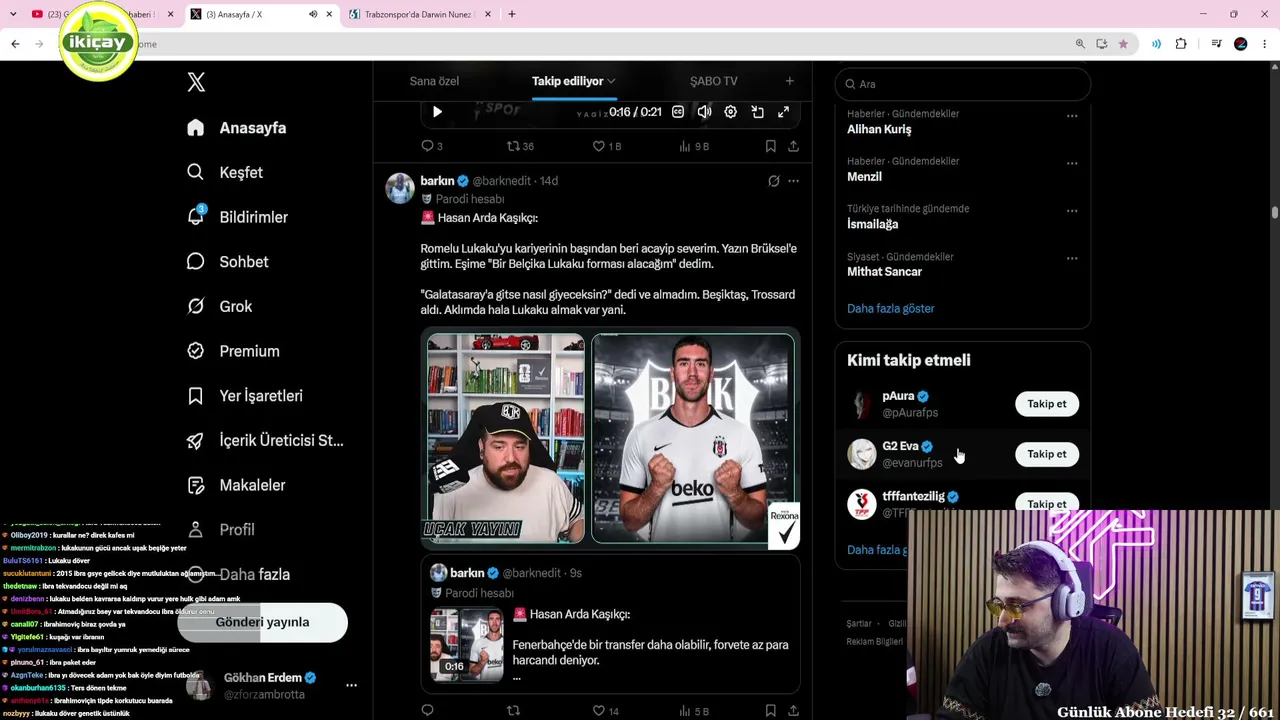Image resolution: width=1280 pixels, height=720 pixels.
Task: Open Grok from the sidebar
Action: pos(219,306)
